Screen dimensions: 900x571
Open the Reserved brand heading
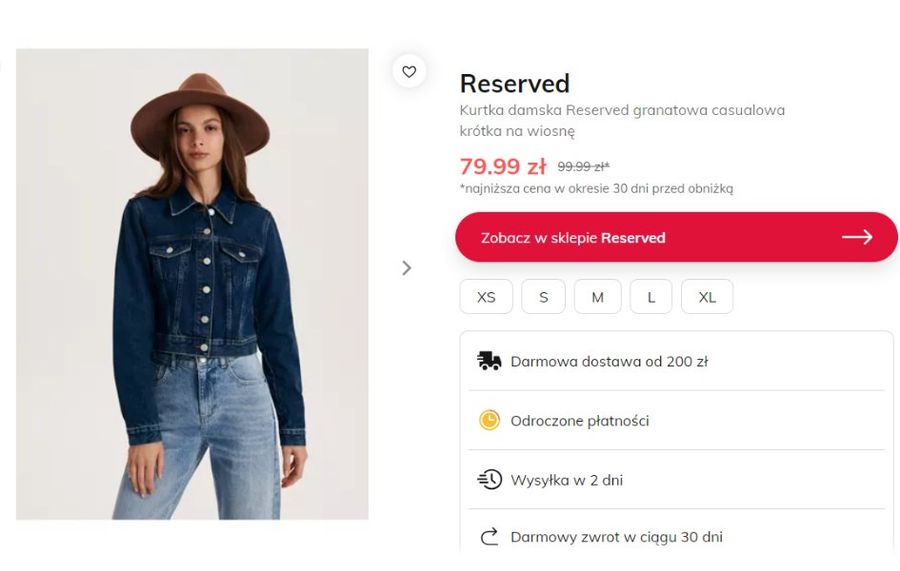tap(514, 84)
